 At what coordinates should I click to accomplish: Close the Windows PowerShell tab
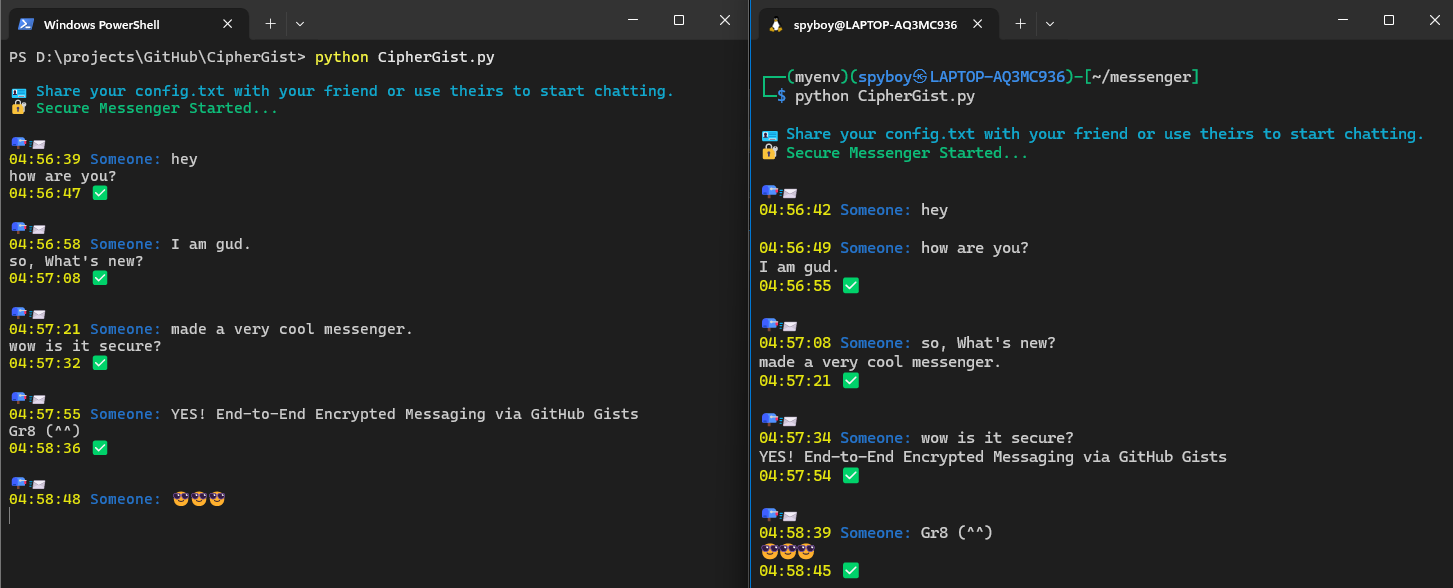228,24
